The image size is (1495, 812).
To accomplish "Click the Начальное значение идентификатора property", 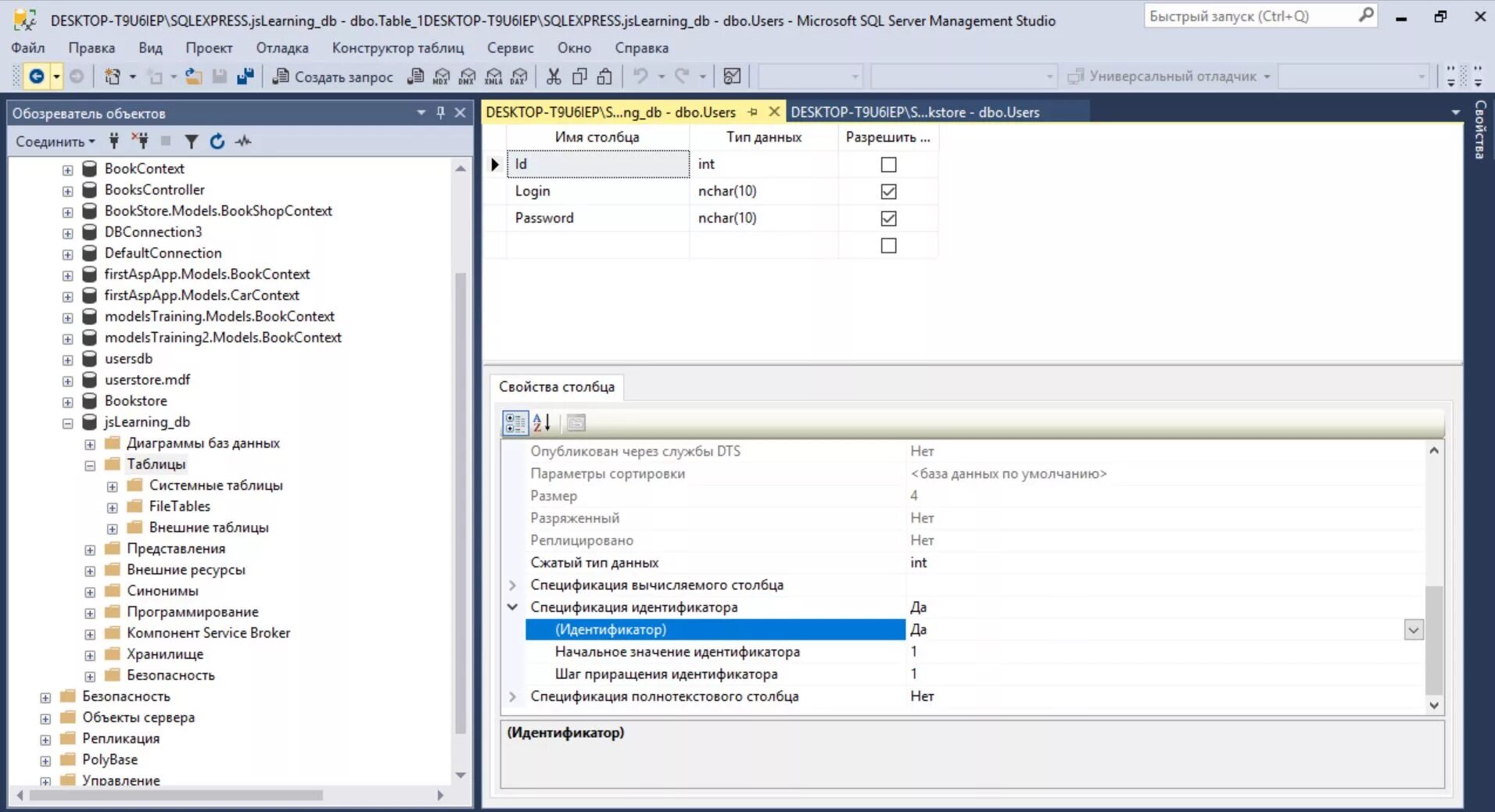I will tap(677, 652).
